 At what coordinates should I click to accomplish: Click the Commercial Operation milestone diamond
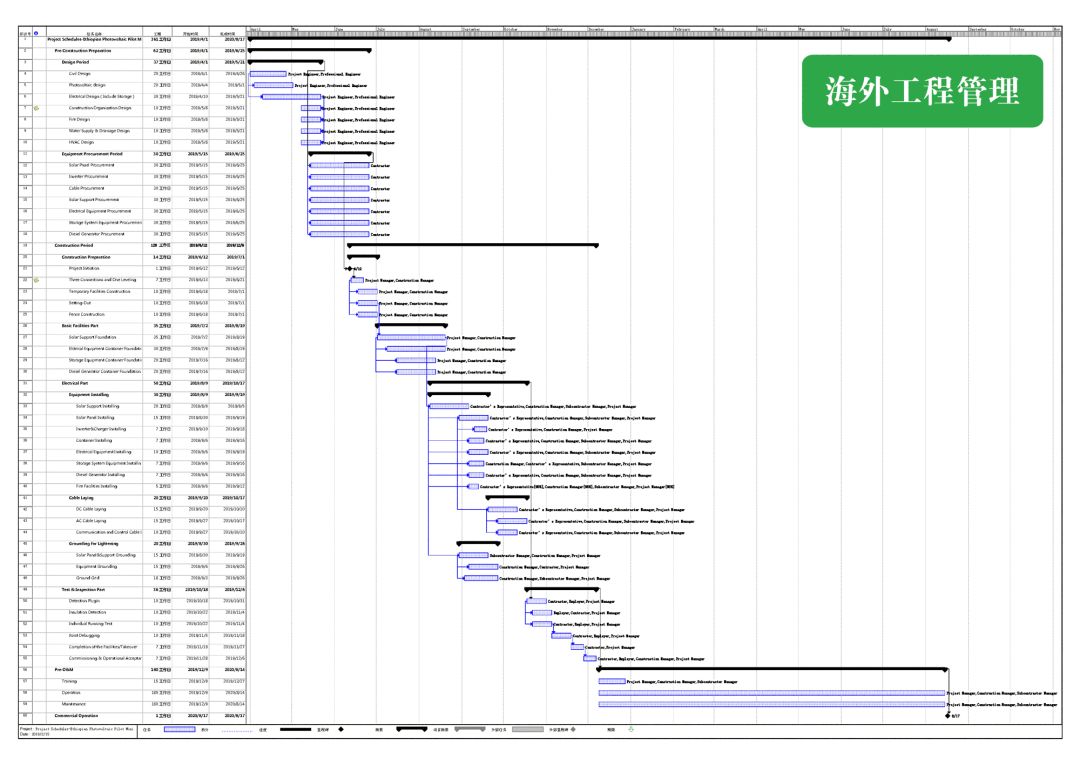948,716
